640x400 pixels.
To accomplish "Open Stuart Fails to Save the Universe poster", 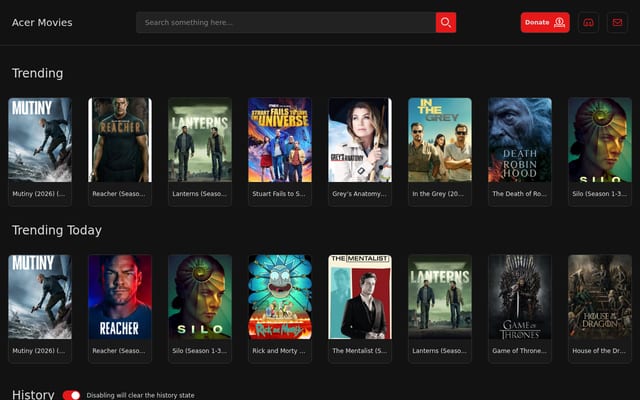I will 280,140.
